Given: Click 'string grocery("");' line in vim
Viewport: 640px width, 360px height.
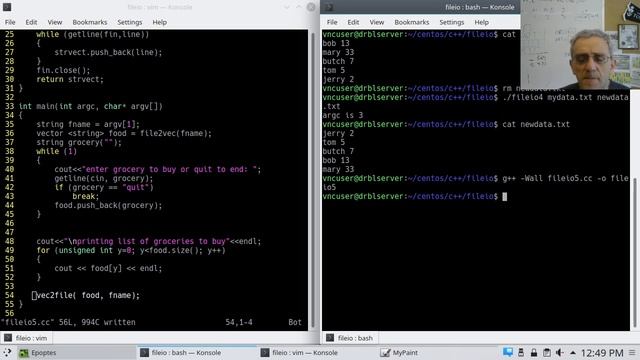Looking at the screenshot, I should 79,142.
